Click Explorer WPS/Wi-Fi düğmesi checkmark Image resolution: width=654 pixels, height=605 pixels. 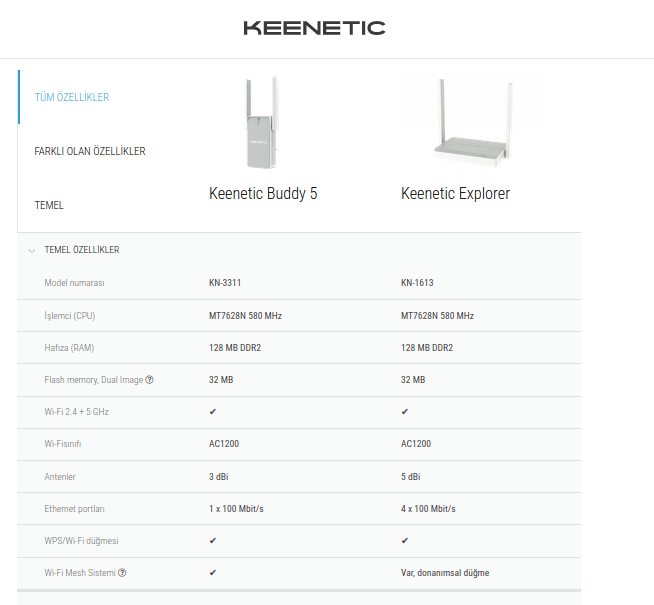pos(405,541)
